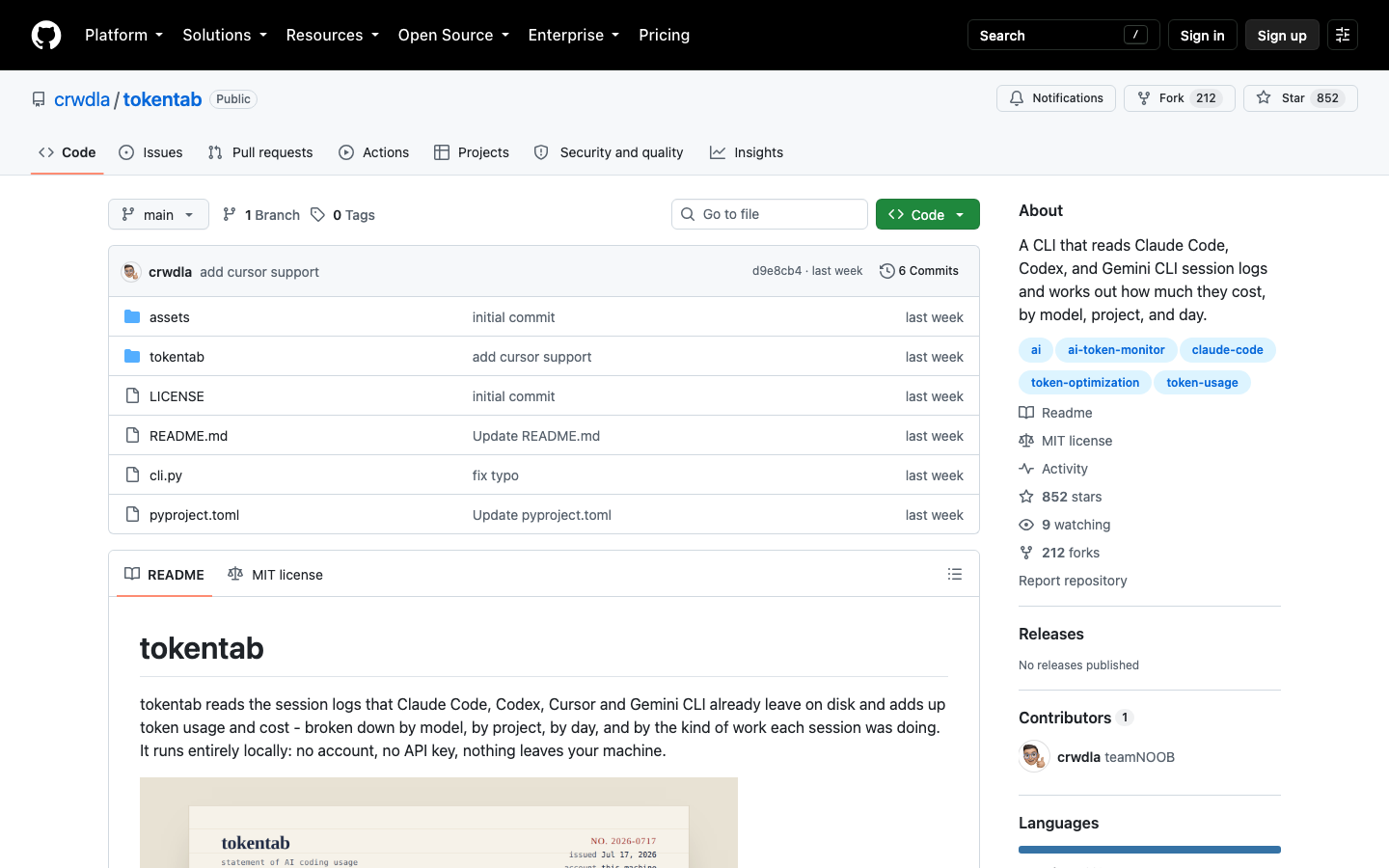This screenshot has width=1389, height=868.
Task: Click the README outline list icon
Action: [x=955, y=574]
